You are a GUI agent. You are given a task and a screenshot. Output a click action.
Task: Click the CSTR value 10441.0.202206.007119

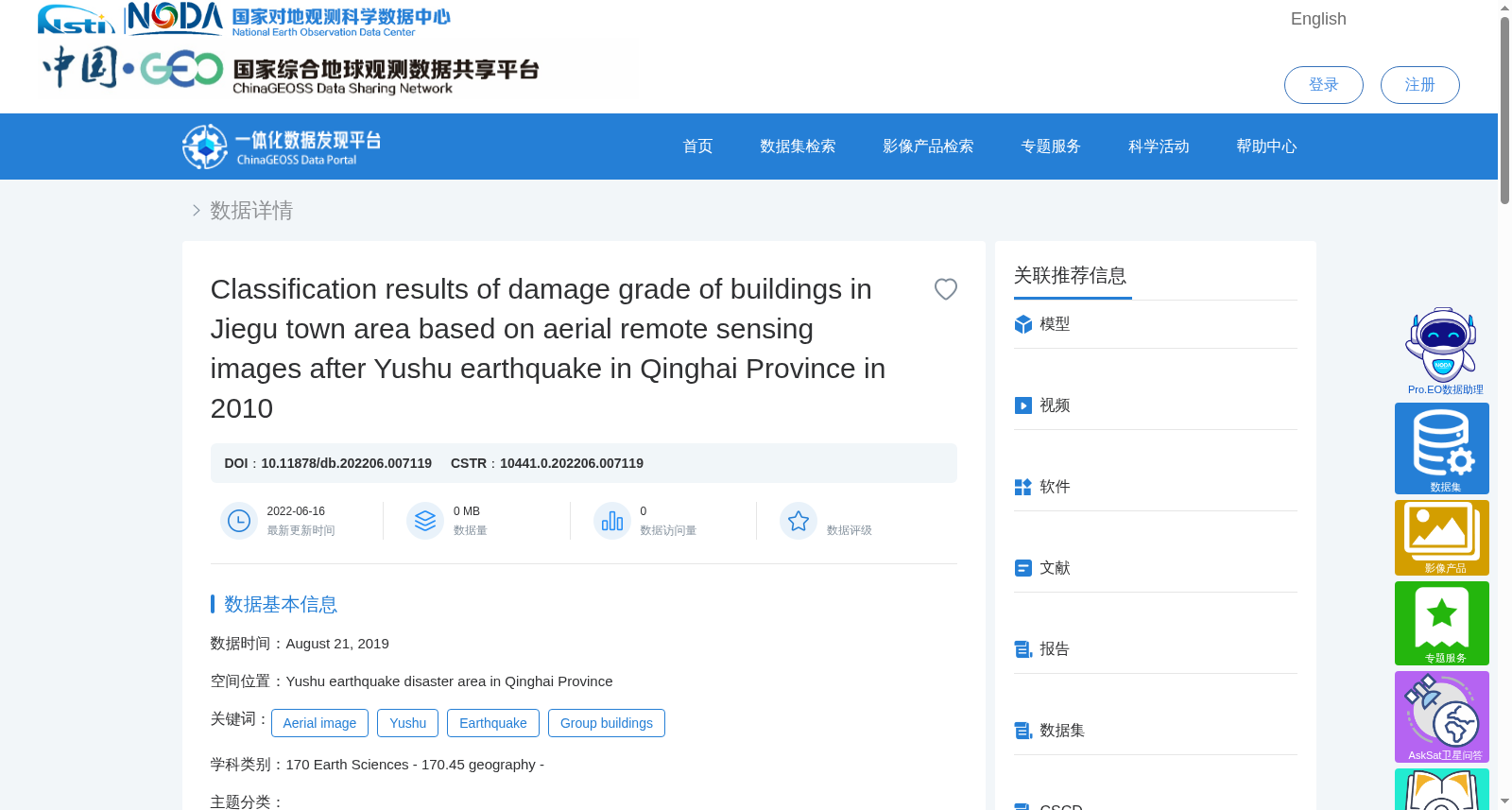pos(572,463)
